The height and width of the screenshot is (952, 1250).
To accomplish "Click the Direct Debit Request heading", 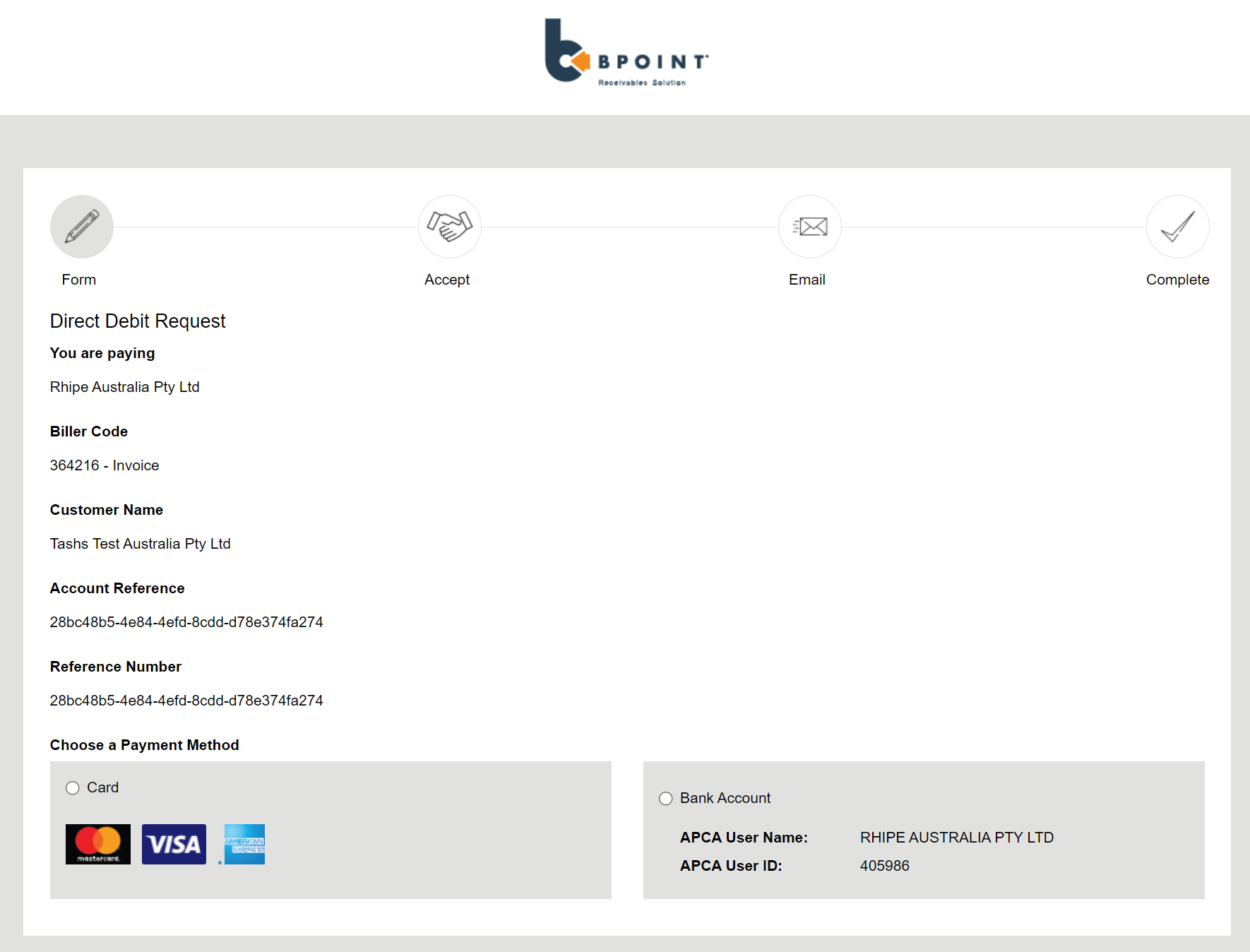I will tap(138, 321).
